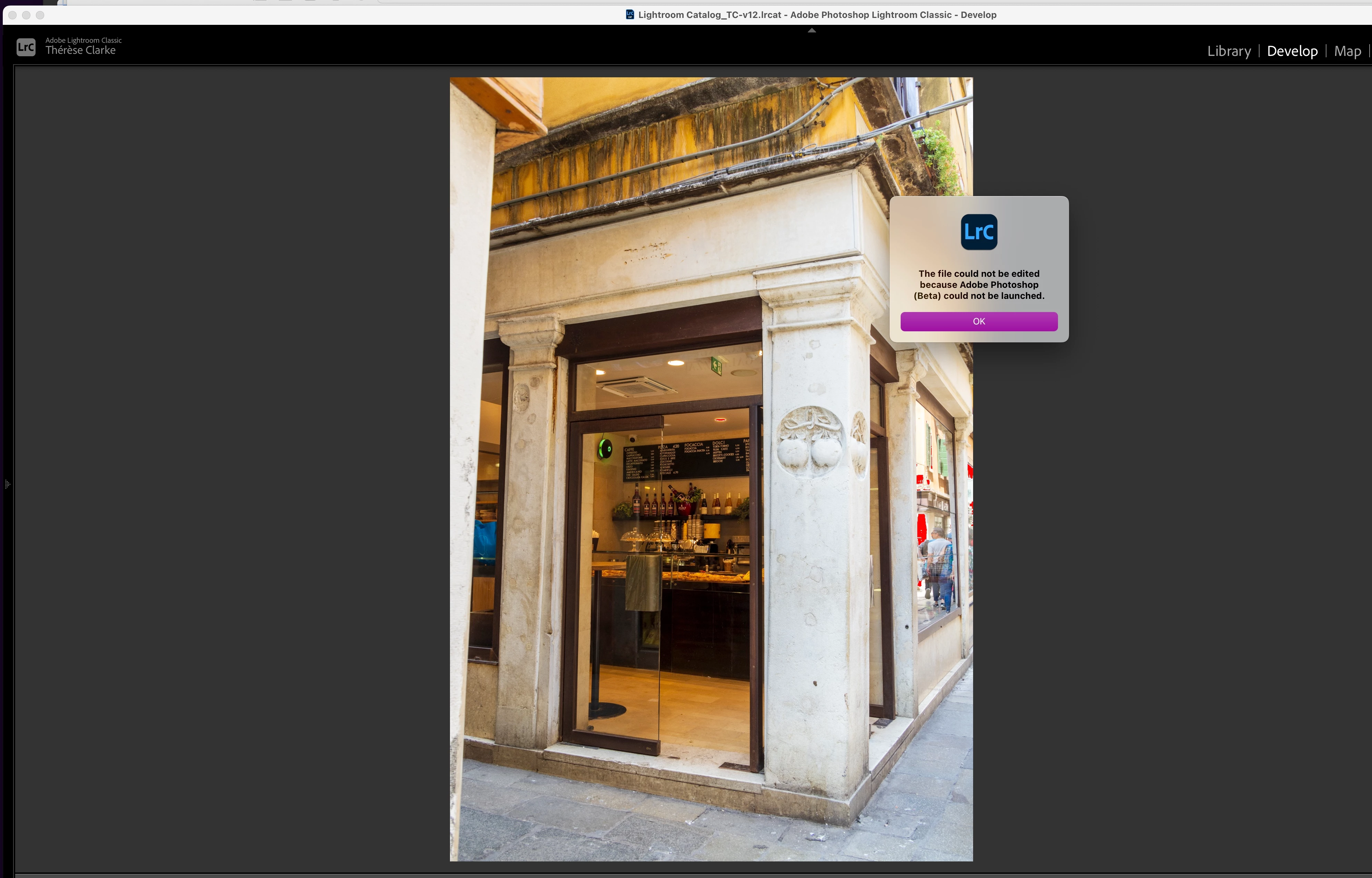
Task: Expand the hidden left panel arrow
Action: point(7,484)
